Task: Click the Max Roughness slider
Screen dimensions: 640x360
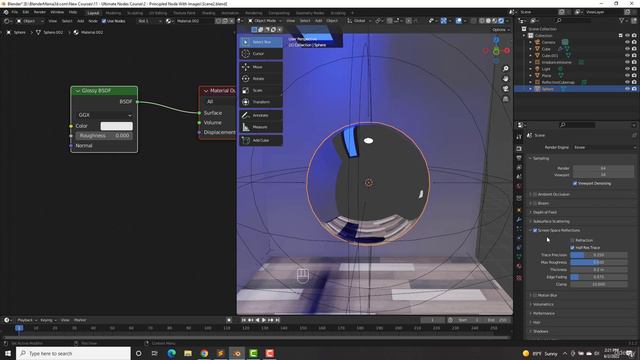Action: (598, 262)
